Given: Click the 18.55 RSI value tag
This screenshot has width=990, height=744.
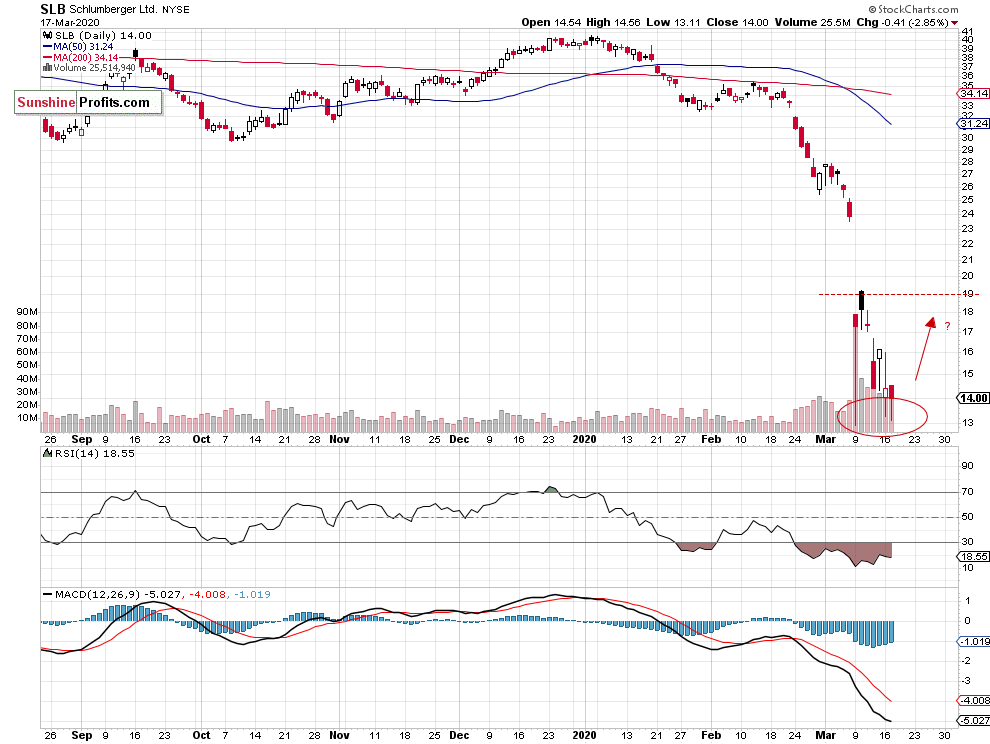Looking at the screenshot, I should [x=973, y=556].
